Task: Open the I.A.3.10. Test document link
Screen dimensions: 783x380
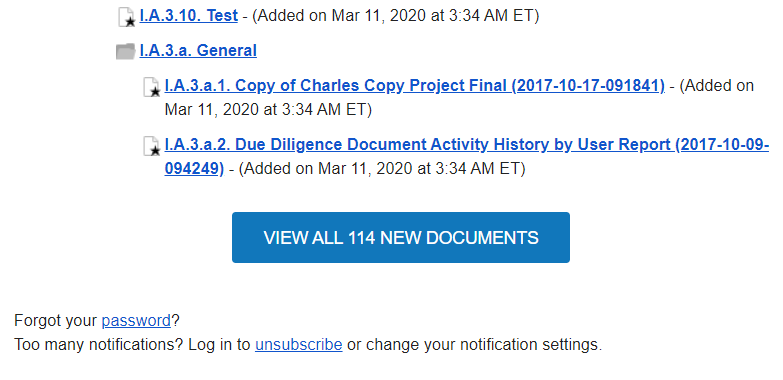Action: [x=189, y=16]
